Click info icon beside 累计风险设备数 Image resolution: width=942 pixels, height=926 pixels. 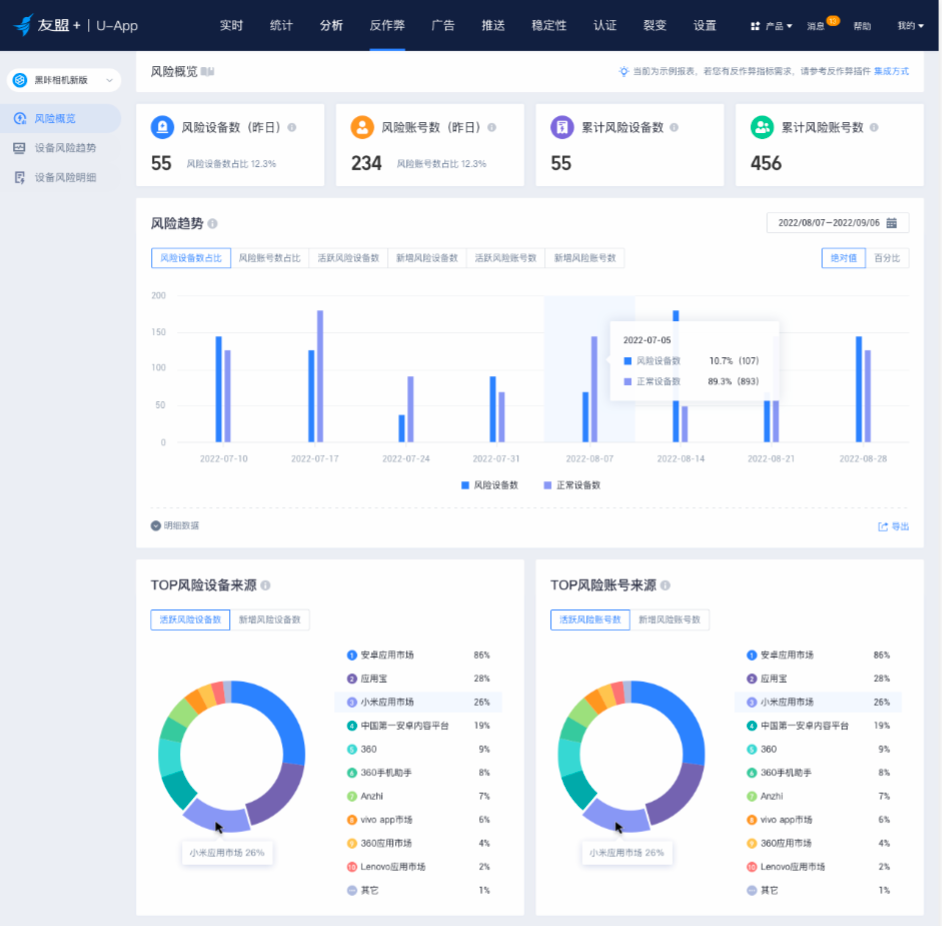tap(674, 127)
